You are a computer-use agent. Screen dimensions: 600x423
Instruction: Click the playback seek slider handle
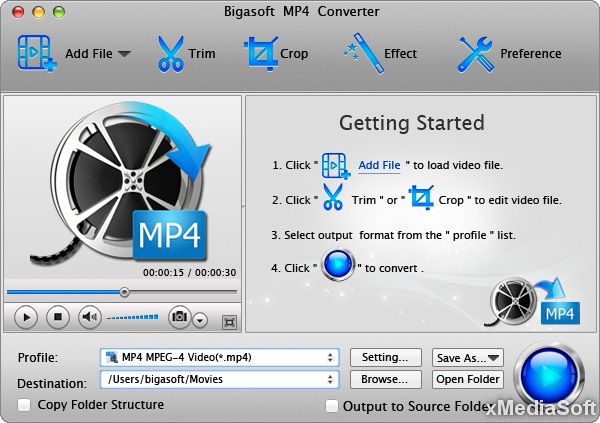pos(124,292)
